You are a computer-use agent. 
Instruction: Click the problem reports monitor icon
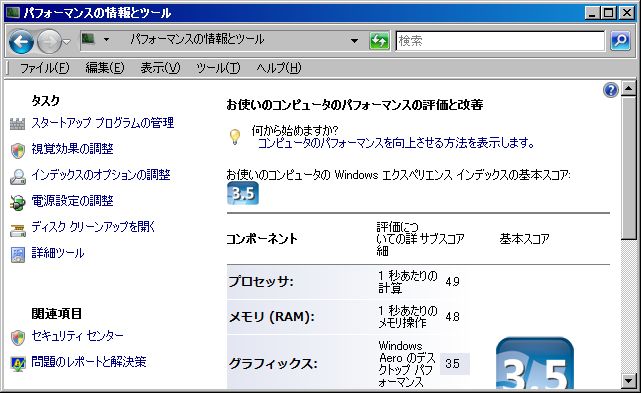18,364
